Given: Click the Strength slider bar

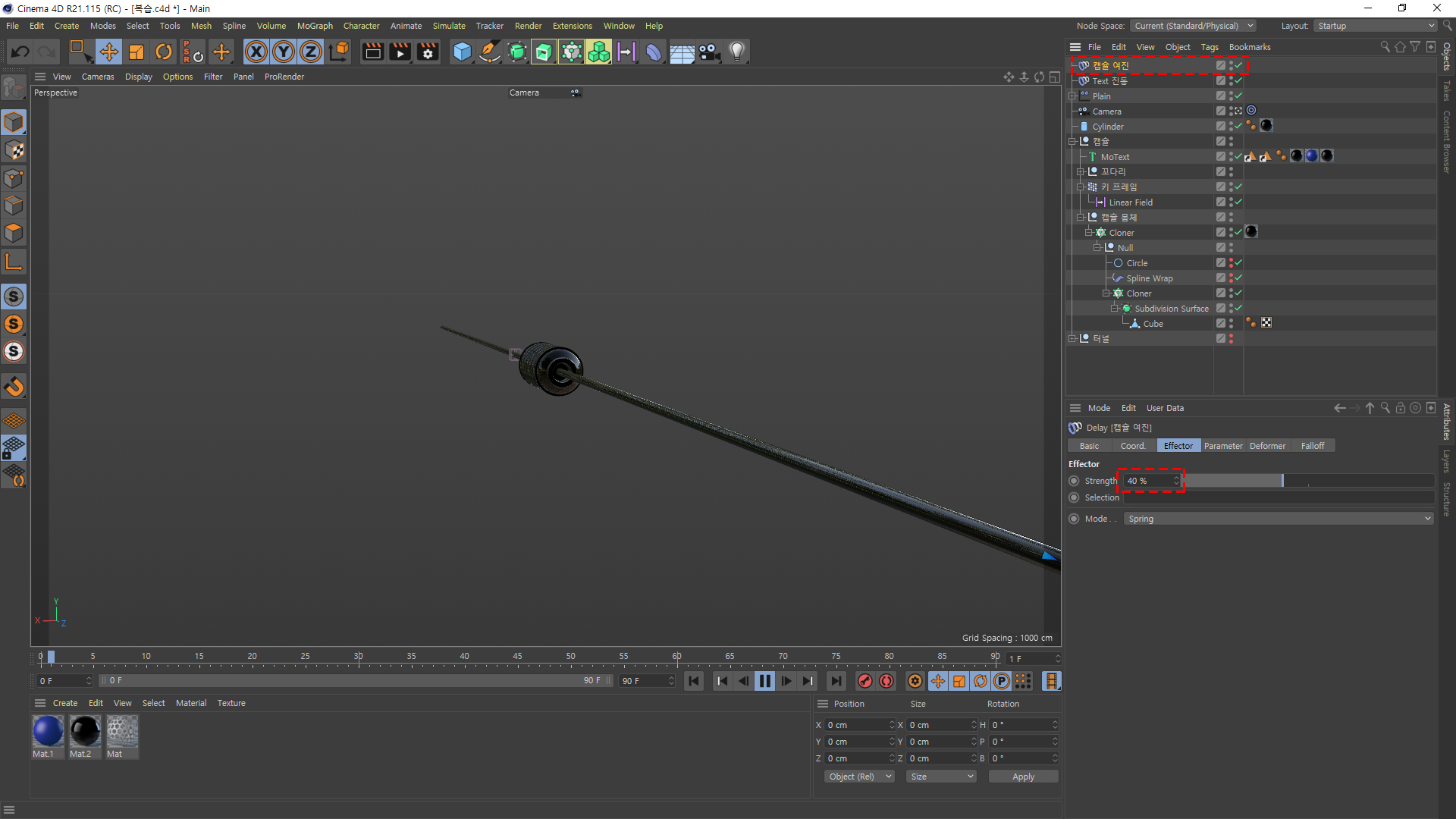Looking at the screenshot, I should click(1308, 481).
